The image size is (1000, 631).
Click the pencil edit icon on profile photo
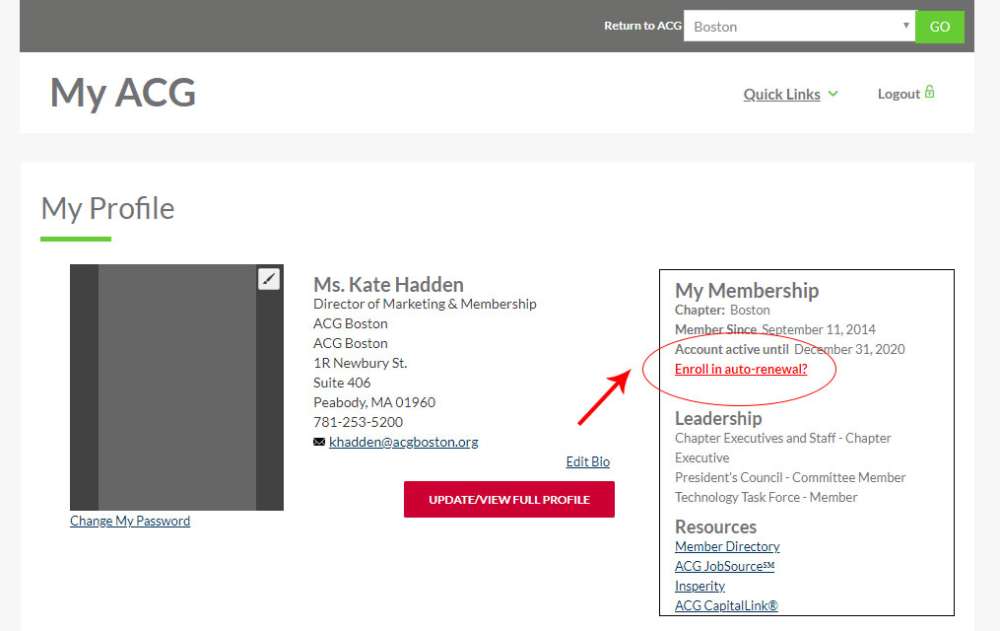click(x=269, y=279)
